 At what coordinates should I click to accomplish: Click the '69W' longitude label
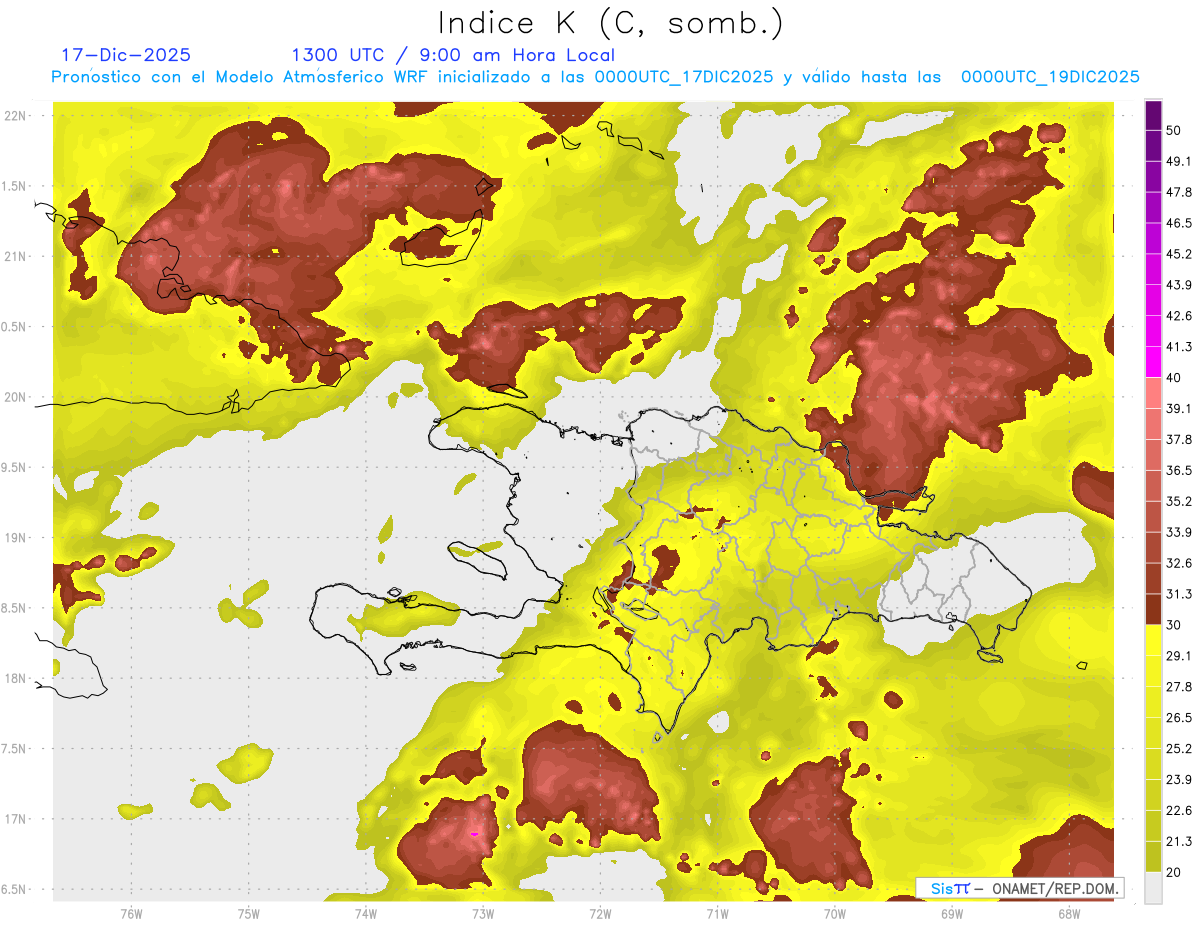[x=952, y=913]
